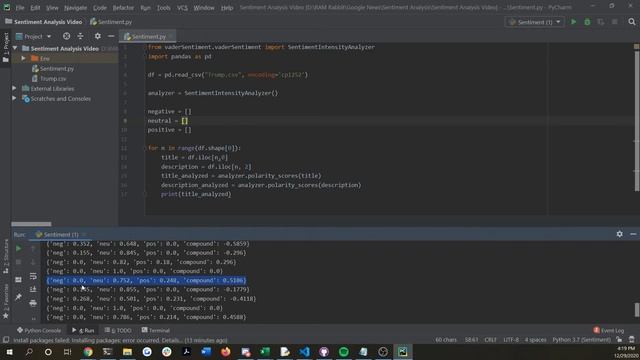Toggle tool window bars icon at status bar left
The image size is (640, 360).
pos(6,340)
